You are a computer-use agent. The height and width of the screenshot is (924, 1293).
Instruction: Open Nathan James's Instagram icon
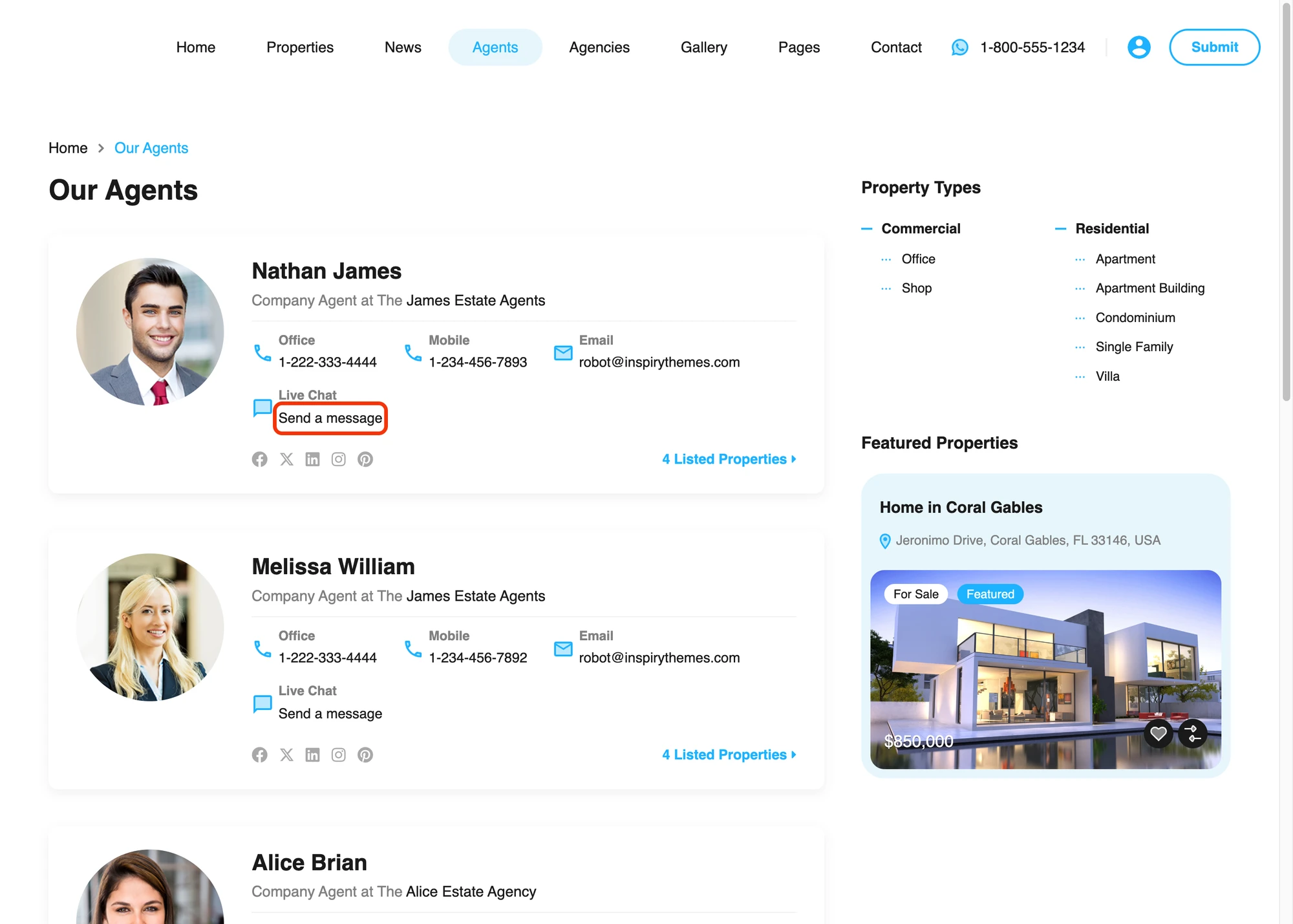pos(338,459)
